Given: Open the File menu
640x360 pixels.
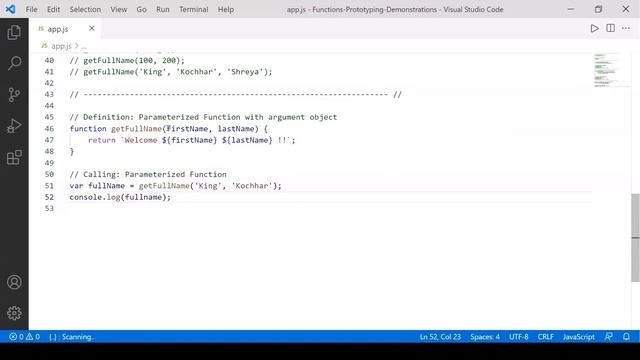Looking at the screenshot, I should pyautogui.click(x=31, y=9).
